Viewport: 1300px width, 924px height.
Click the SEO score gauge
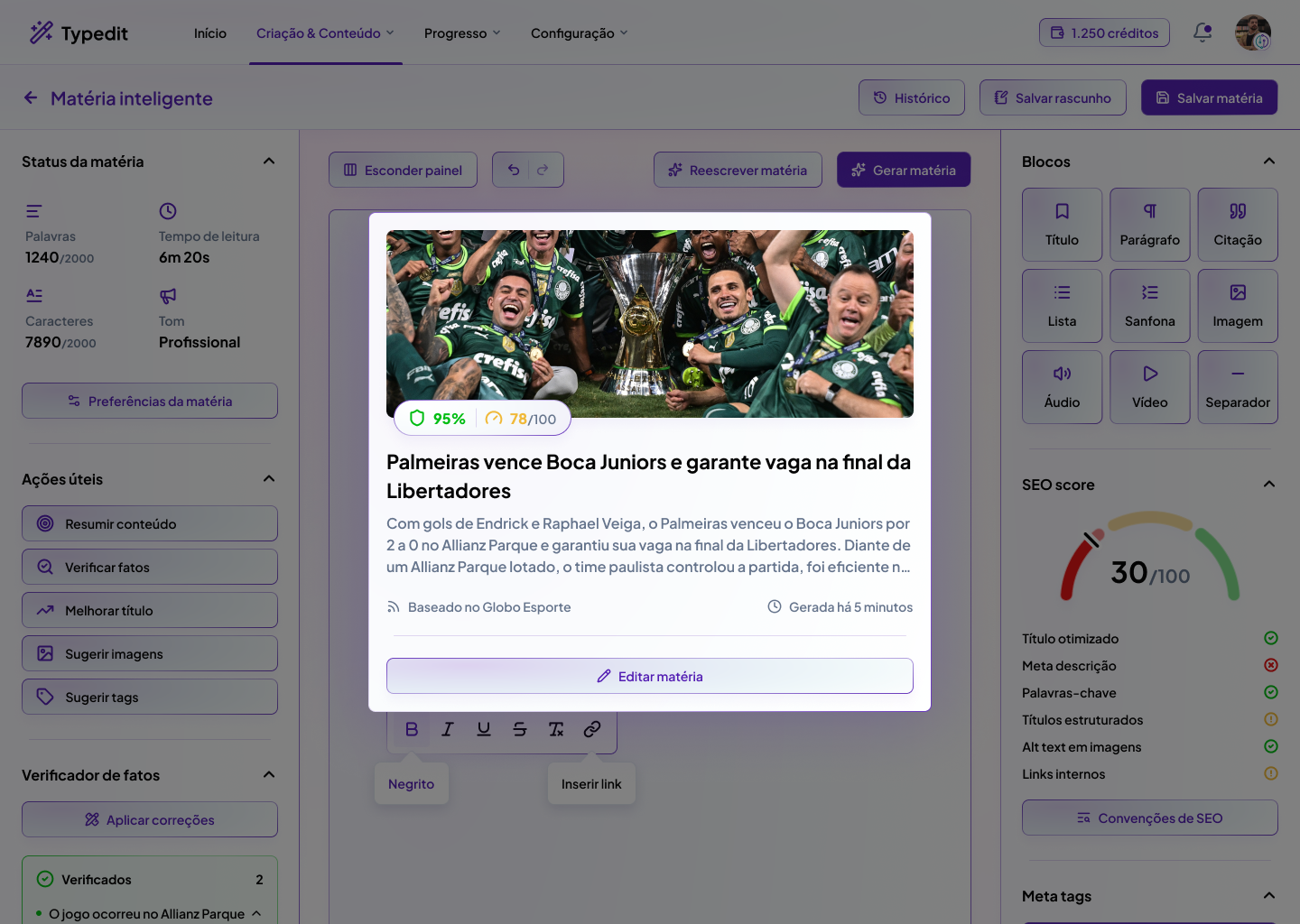click(x=1150, y=558)
